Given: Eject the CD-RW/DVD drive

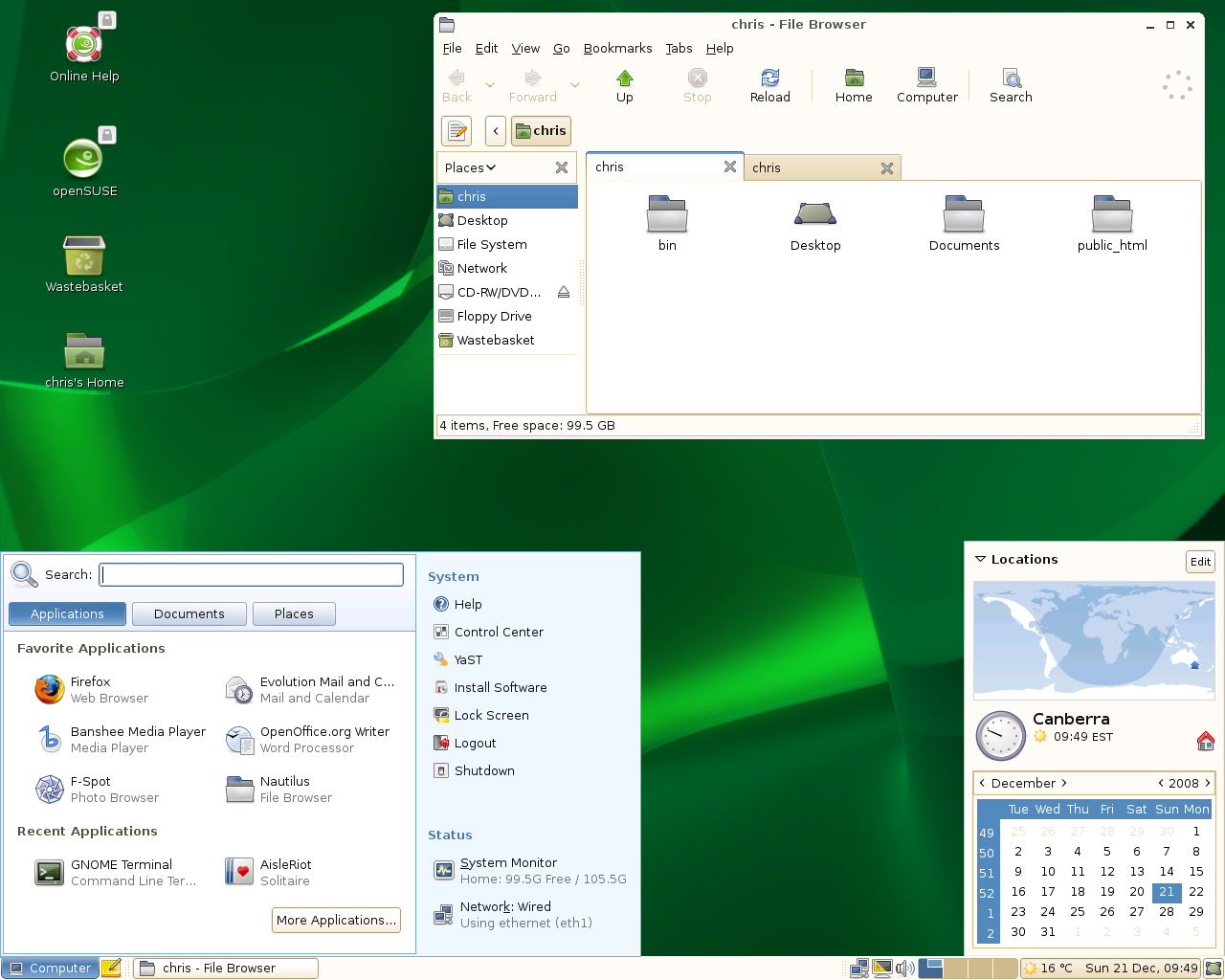Looking at the screenshot, I should pyautogui.click(x=564, y=292).
